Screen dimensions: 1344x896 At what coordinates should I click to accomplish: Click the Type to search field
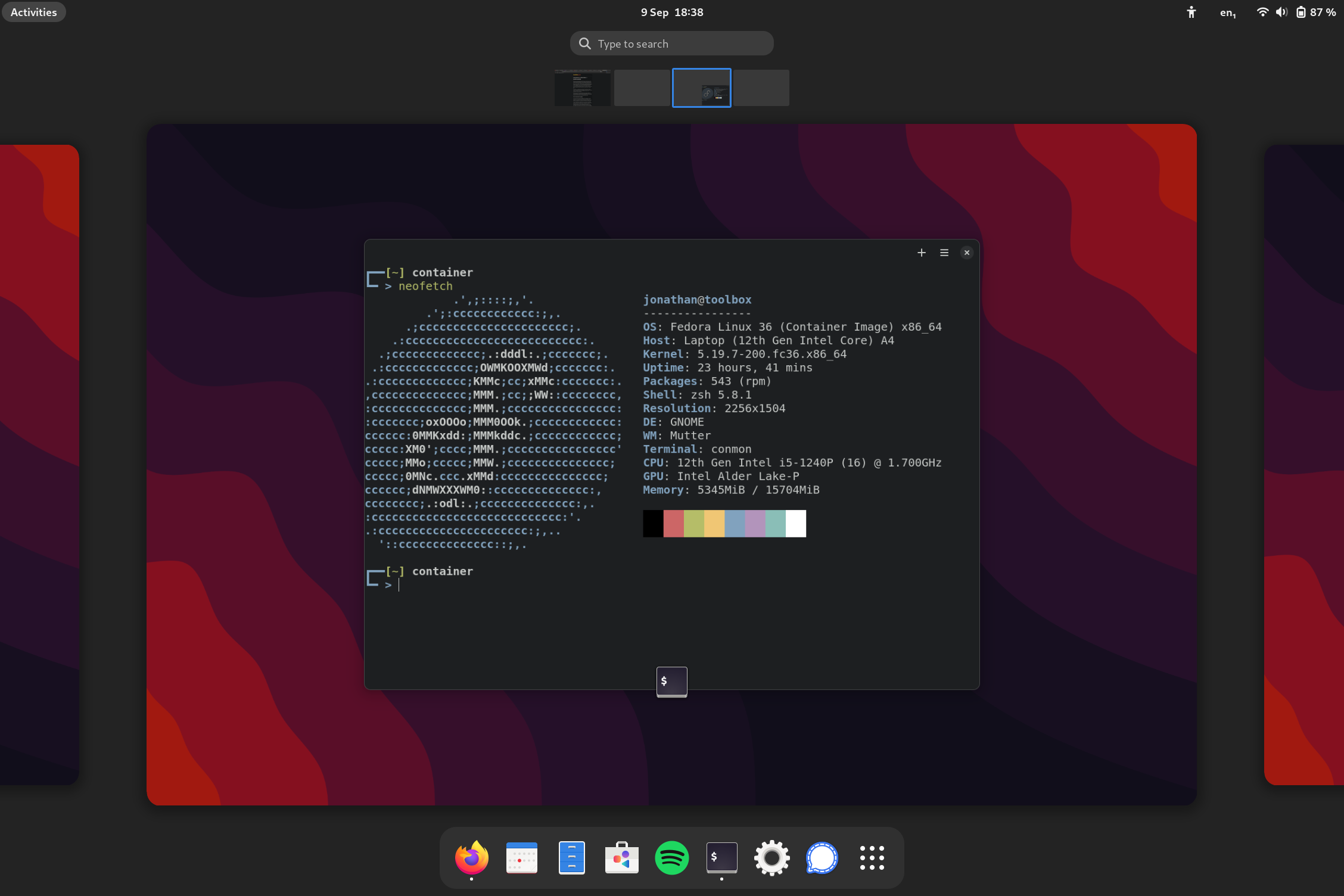[671, 43]
